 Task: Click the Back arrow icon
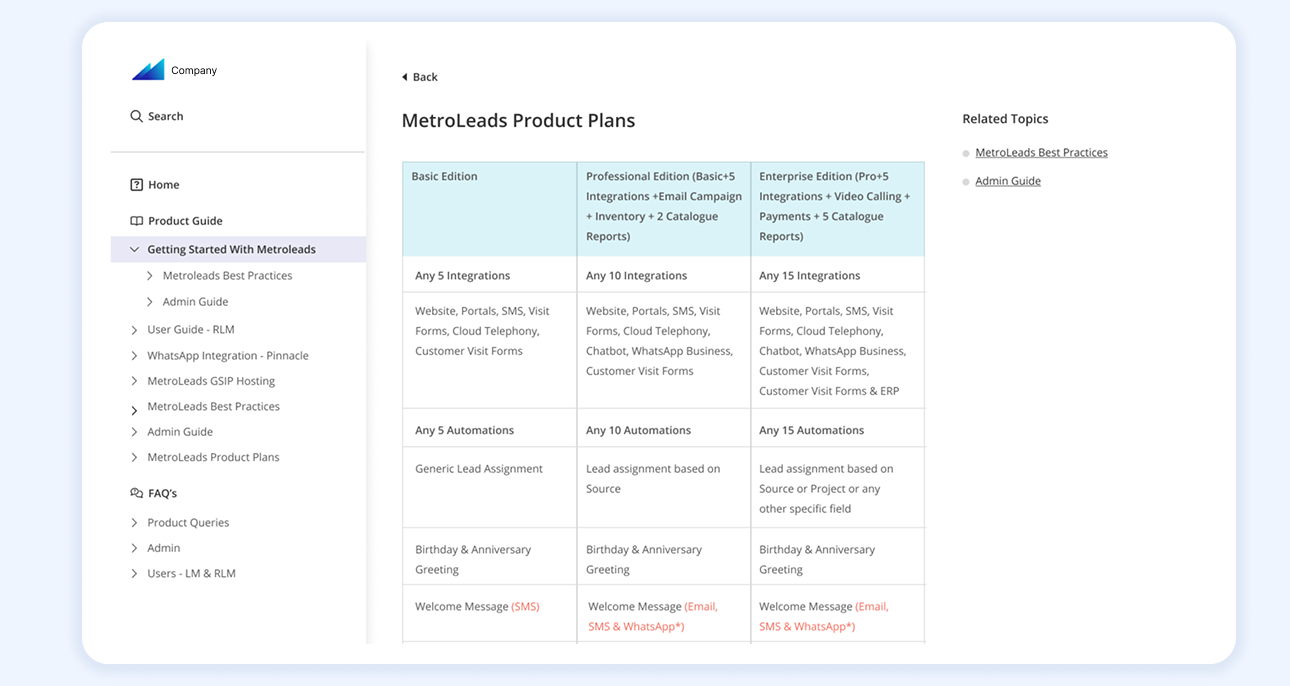(x=405, y=77)
